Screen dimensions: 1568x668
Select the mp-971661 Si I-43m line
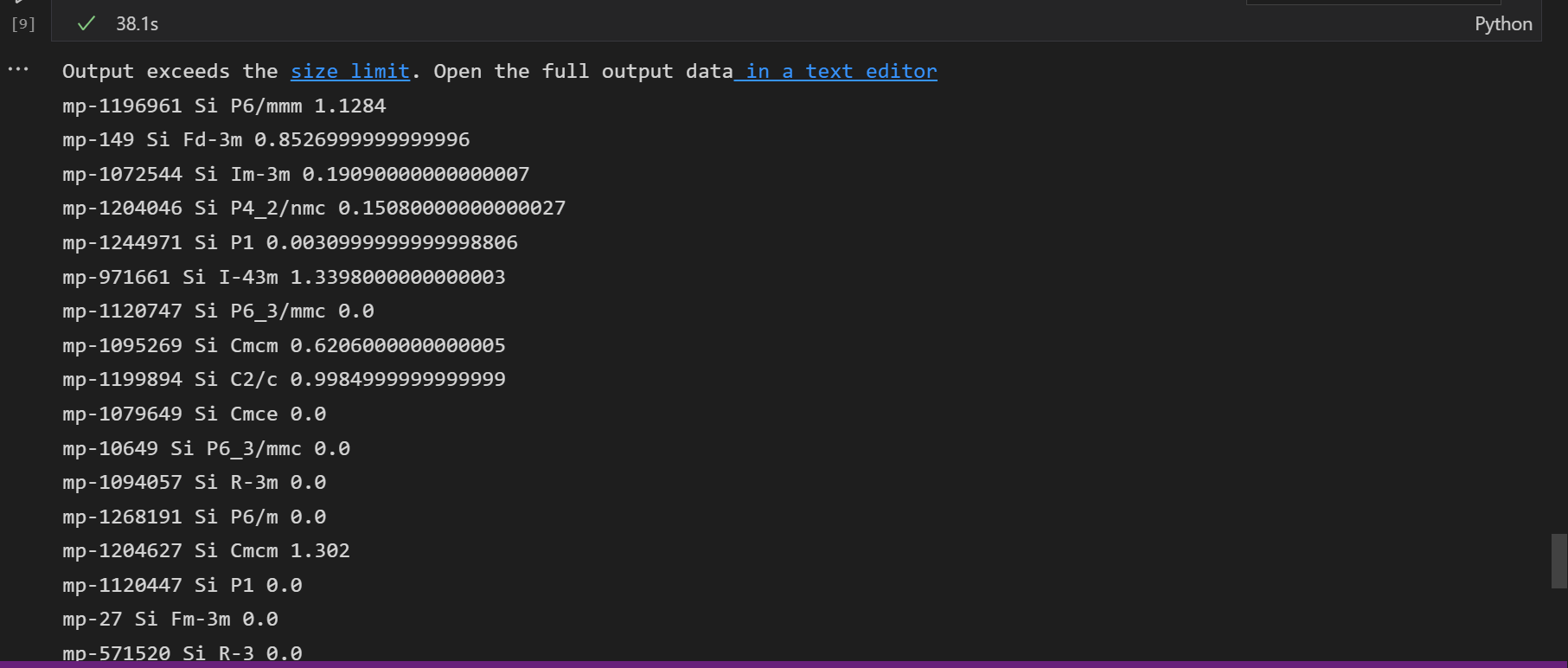[x=284, y=277]
